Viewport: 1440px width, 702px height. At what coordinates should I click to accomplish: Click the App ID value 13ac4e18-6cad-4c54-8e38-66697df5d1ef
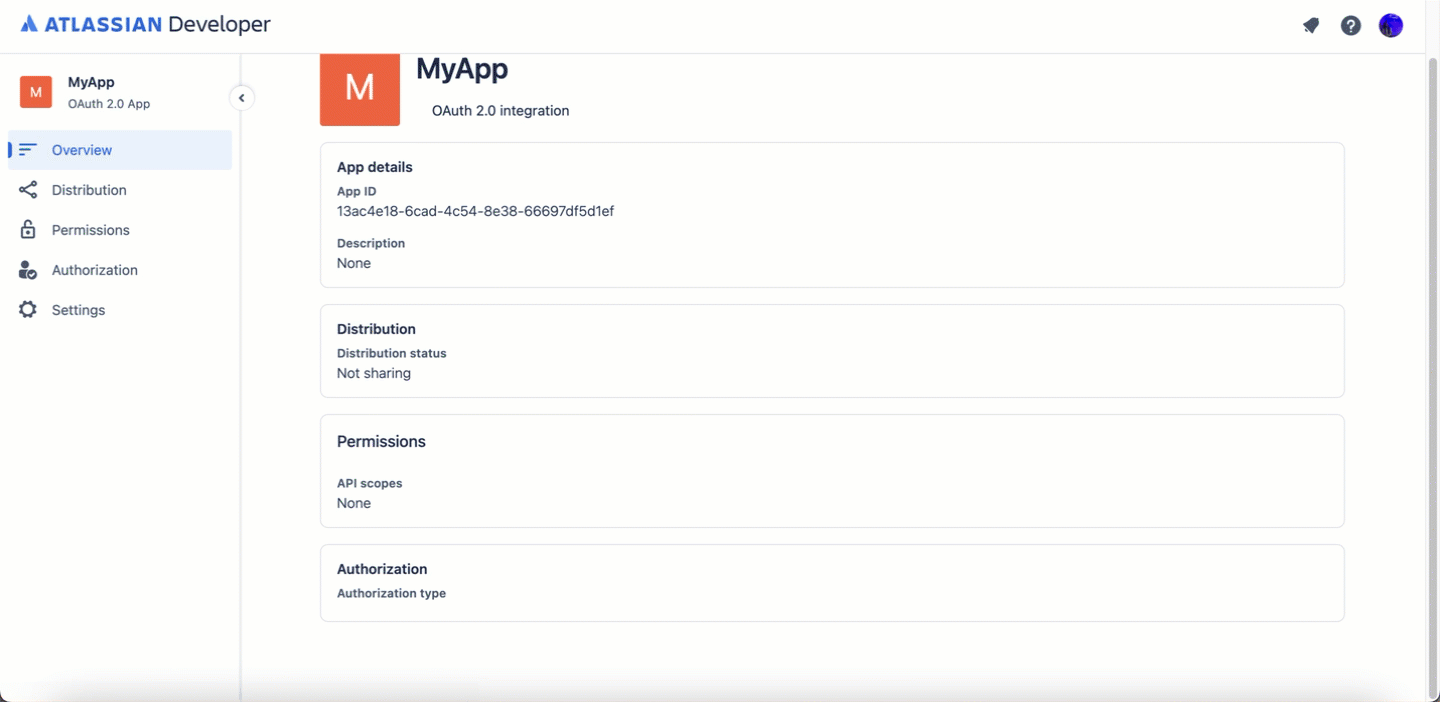pyautogui.click(x=475, y=211)
